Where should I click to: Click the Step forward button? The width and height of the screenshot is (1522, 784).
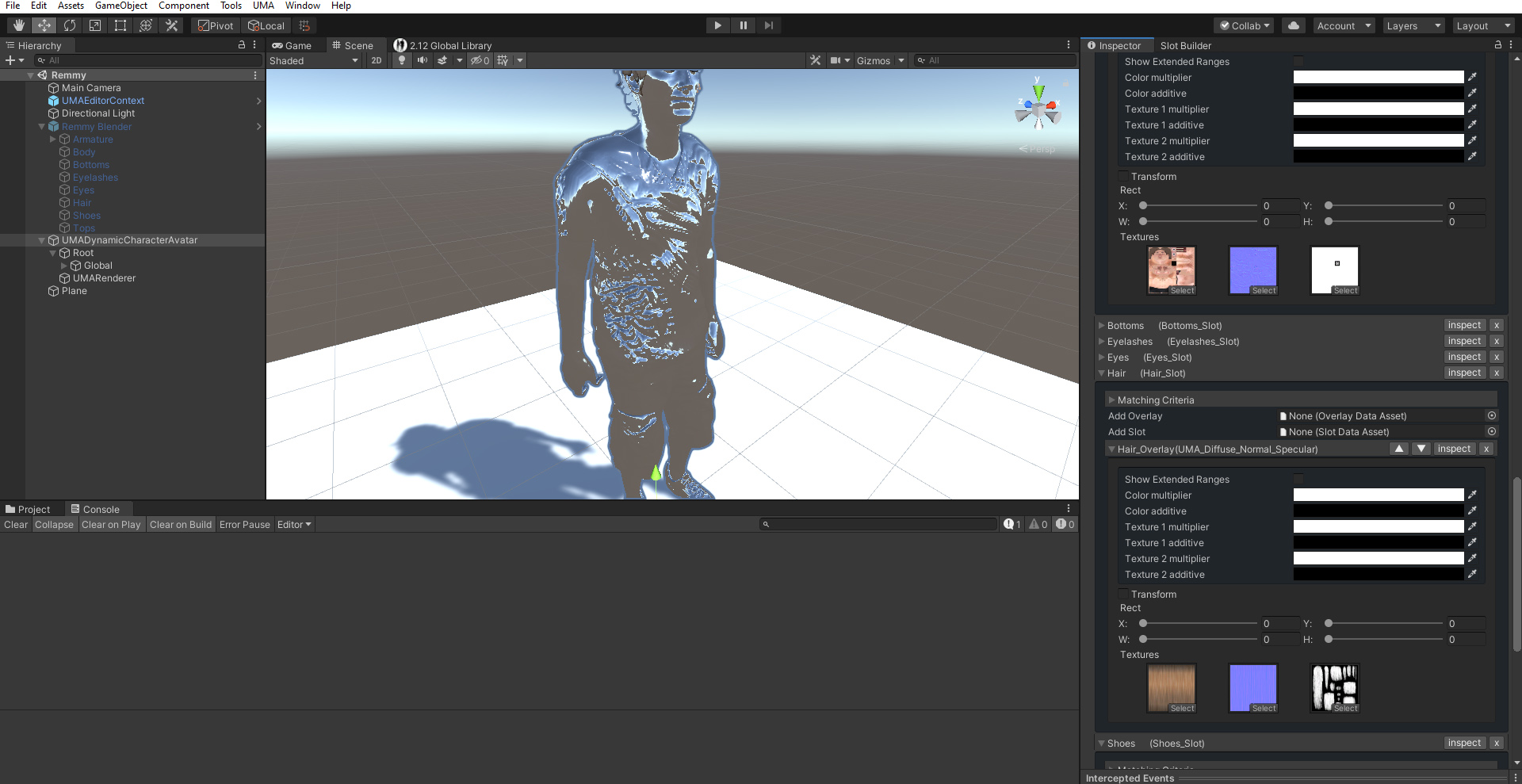click(x=768, y=25)
